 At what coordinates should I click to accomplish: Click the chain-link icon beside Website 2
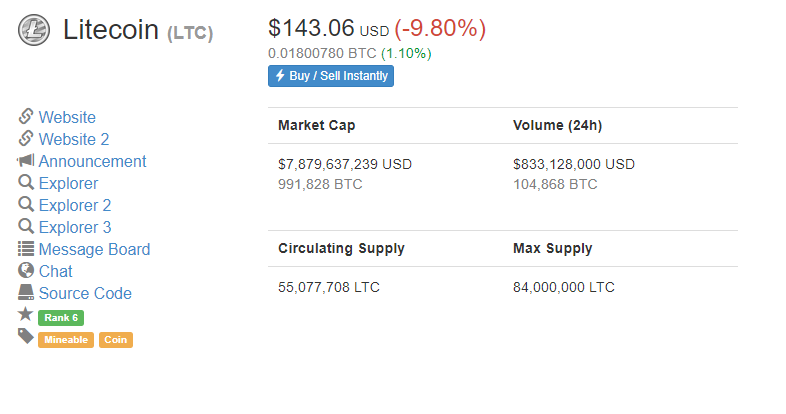click(26, 138)
